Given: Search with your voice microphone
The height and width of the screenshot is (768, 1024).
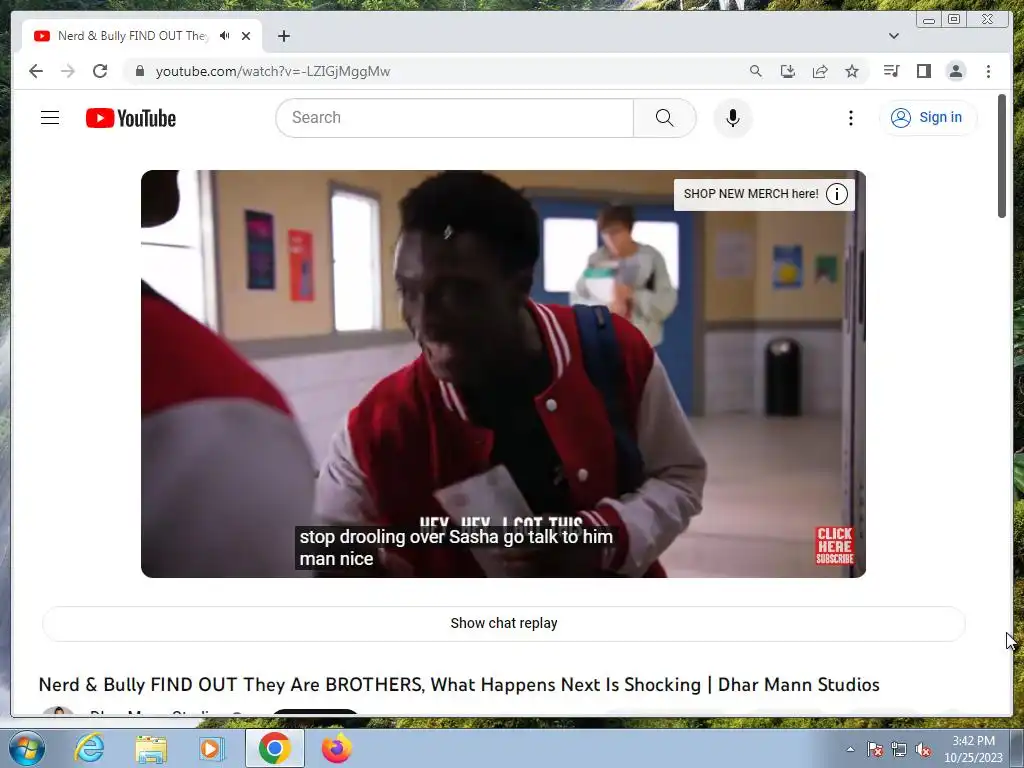Looking at the screenshot, I should (733, 118).
